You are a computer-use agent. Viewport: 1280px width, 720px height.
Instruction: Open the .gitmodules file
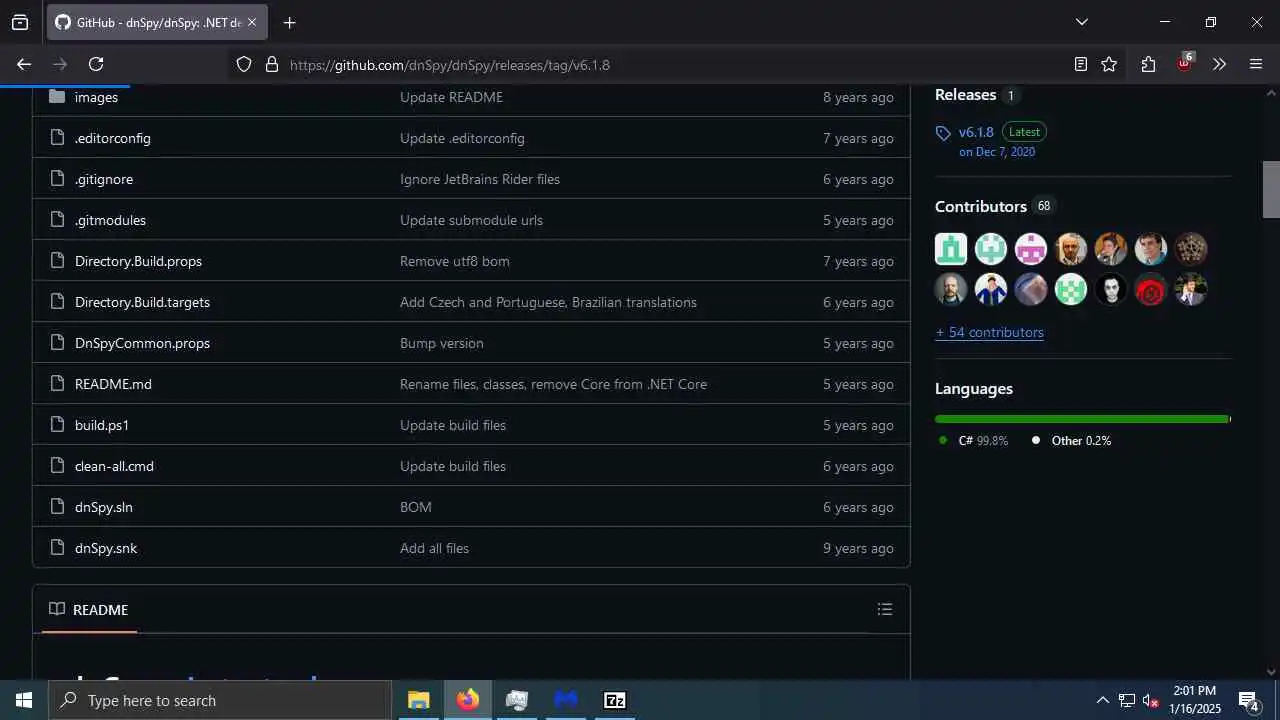[x=110, y=220]
